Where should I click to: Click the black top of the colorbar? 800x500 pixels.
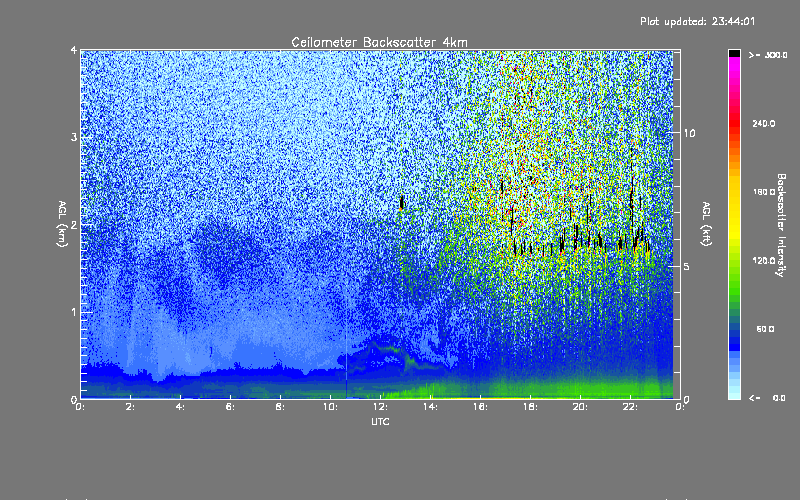734,53
